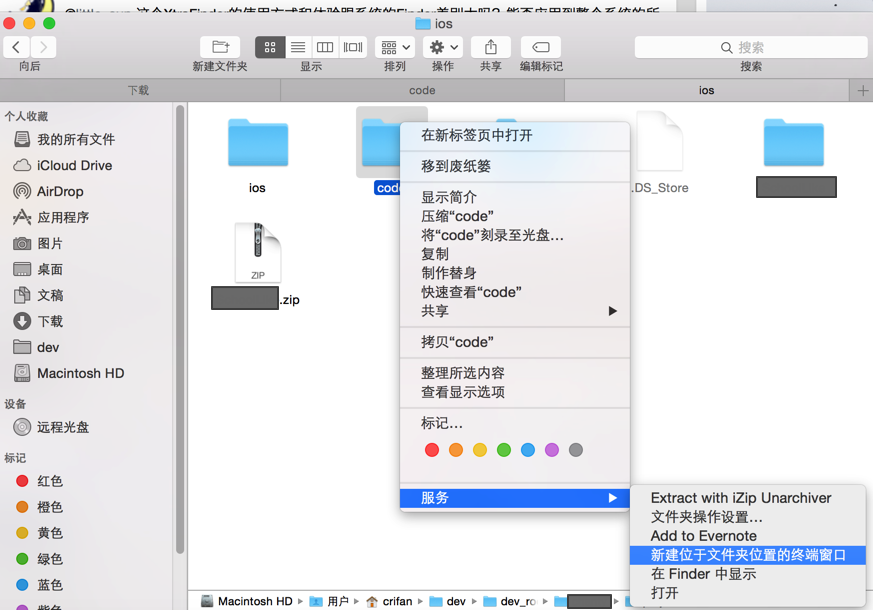The height and width of the screenshot is (610, 873).
Task: Open the dev folder in sidebar
Action: pyautogui.click(x=48, y=347)
